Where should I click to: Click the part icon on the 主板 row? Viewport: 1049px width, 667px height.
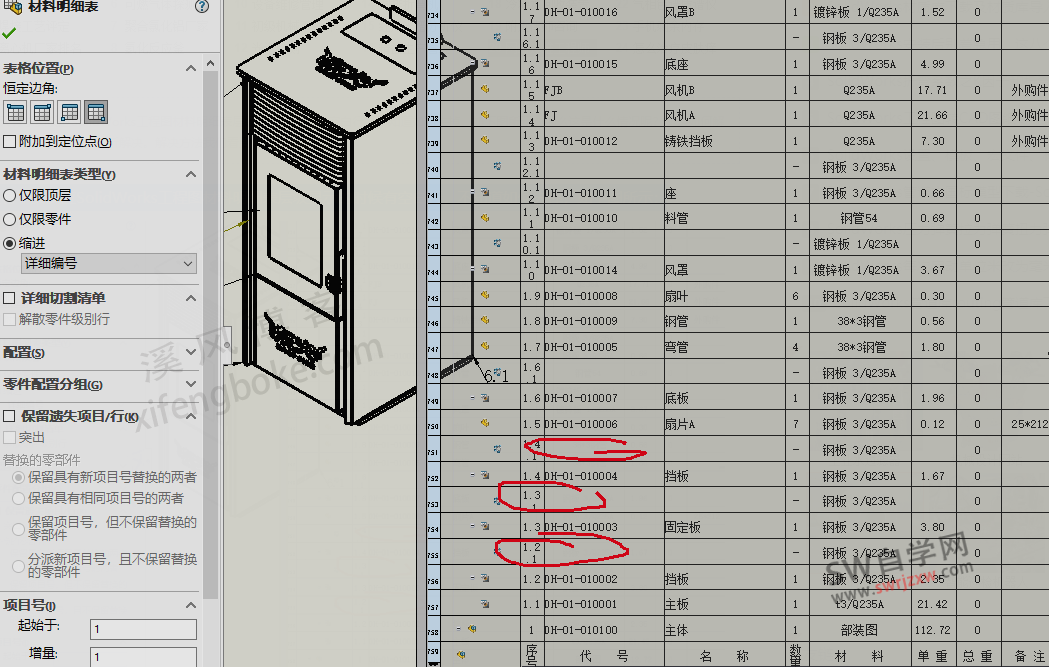(x=484, y=603)
